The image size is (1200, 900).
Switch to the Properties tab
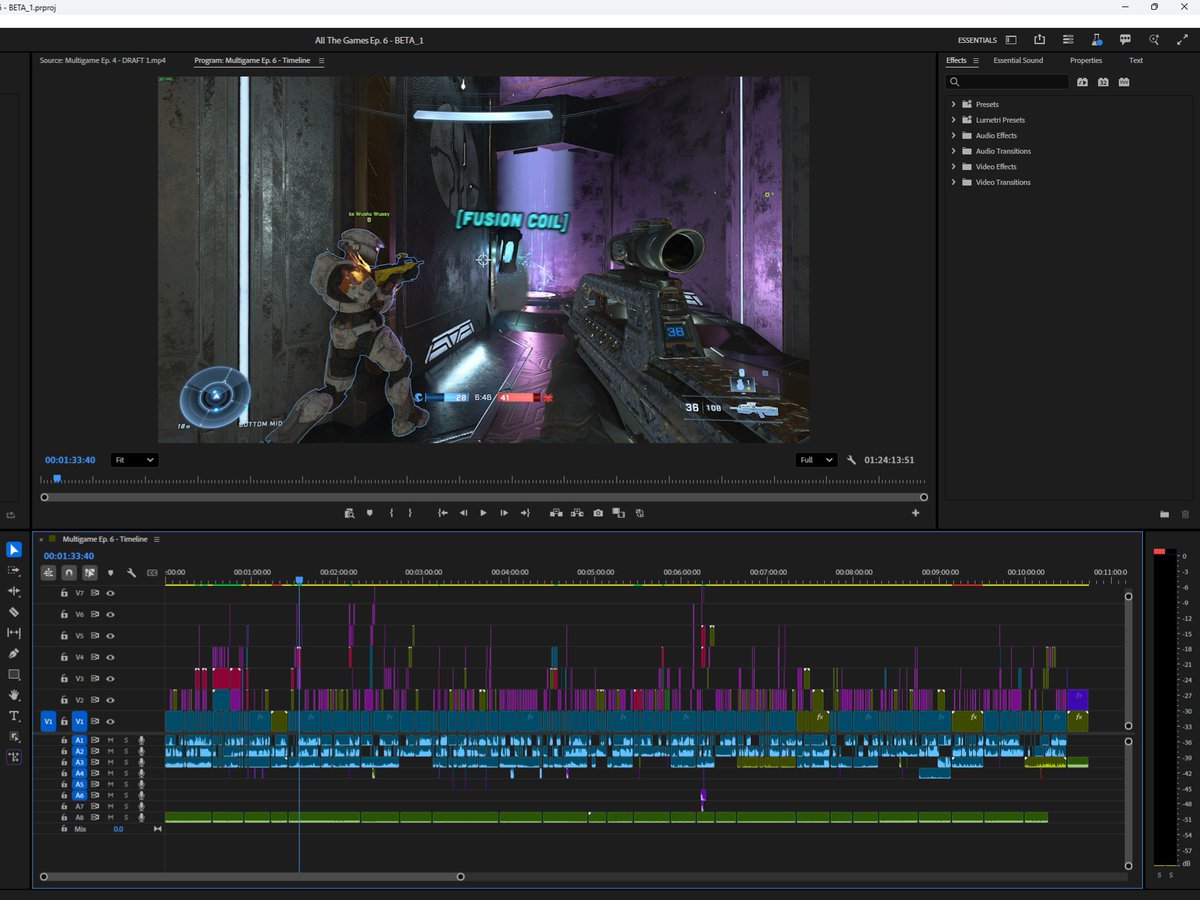pos(1086,61)
